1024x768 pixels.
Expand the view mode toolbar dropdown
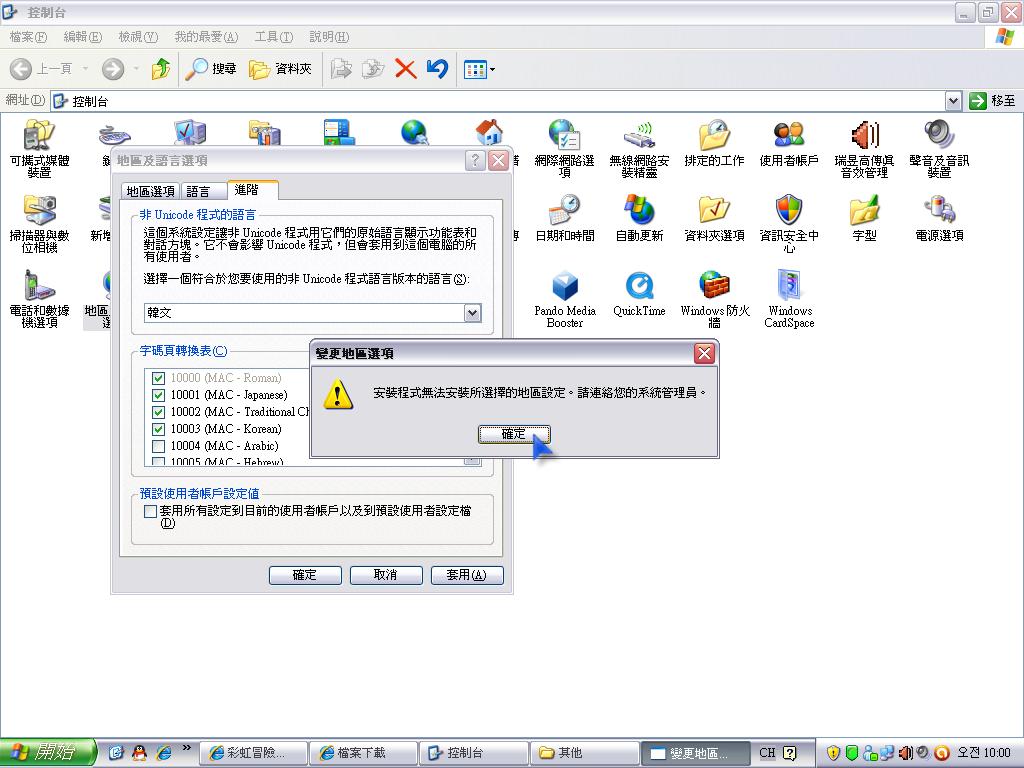pyautogui.click(x=491, y=70)
